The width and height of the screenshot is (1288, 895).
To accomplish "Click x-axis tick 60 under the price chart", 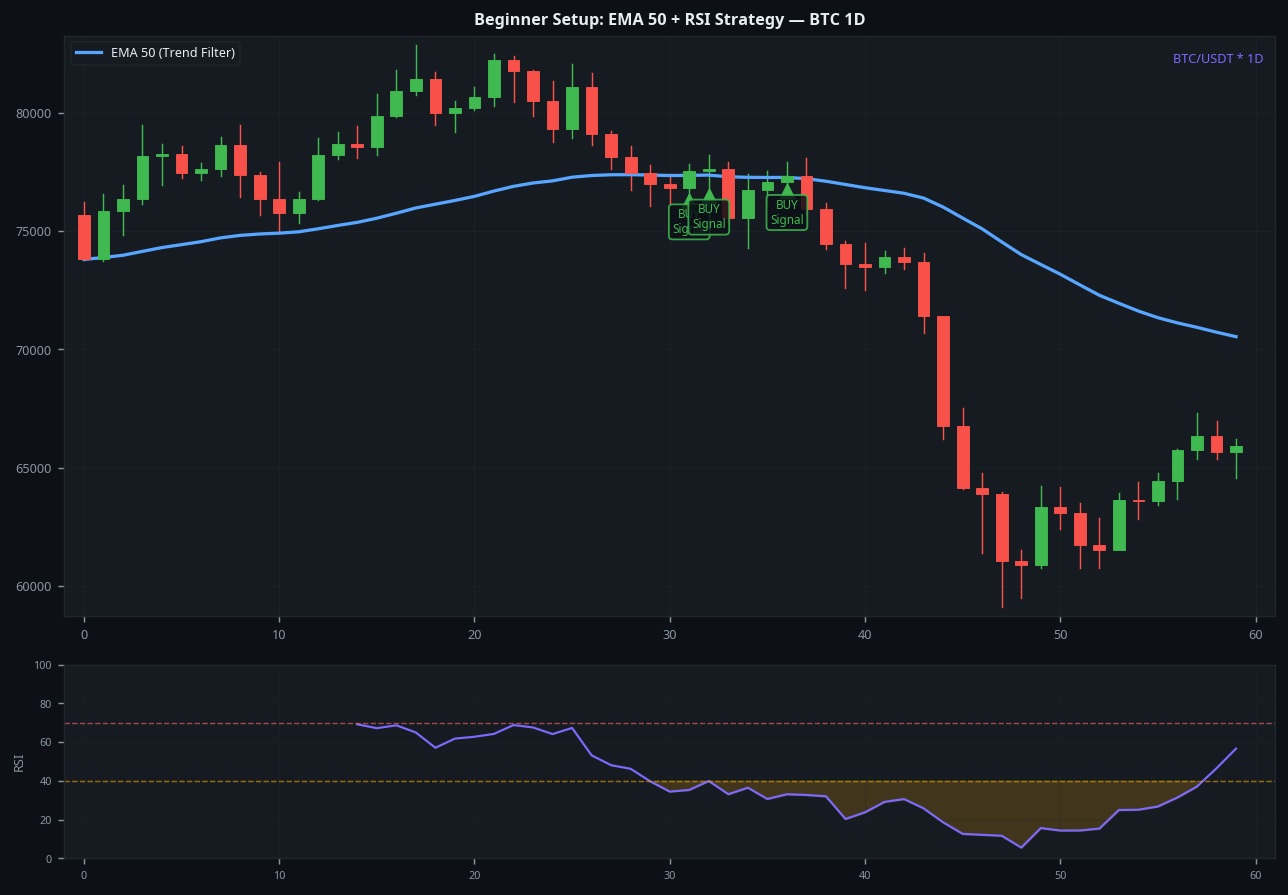I will (1256, 634).
